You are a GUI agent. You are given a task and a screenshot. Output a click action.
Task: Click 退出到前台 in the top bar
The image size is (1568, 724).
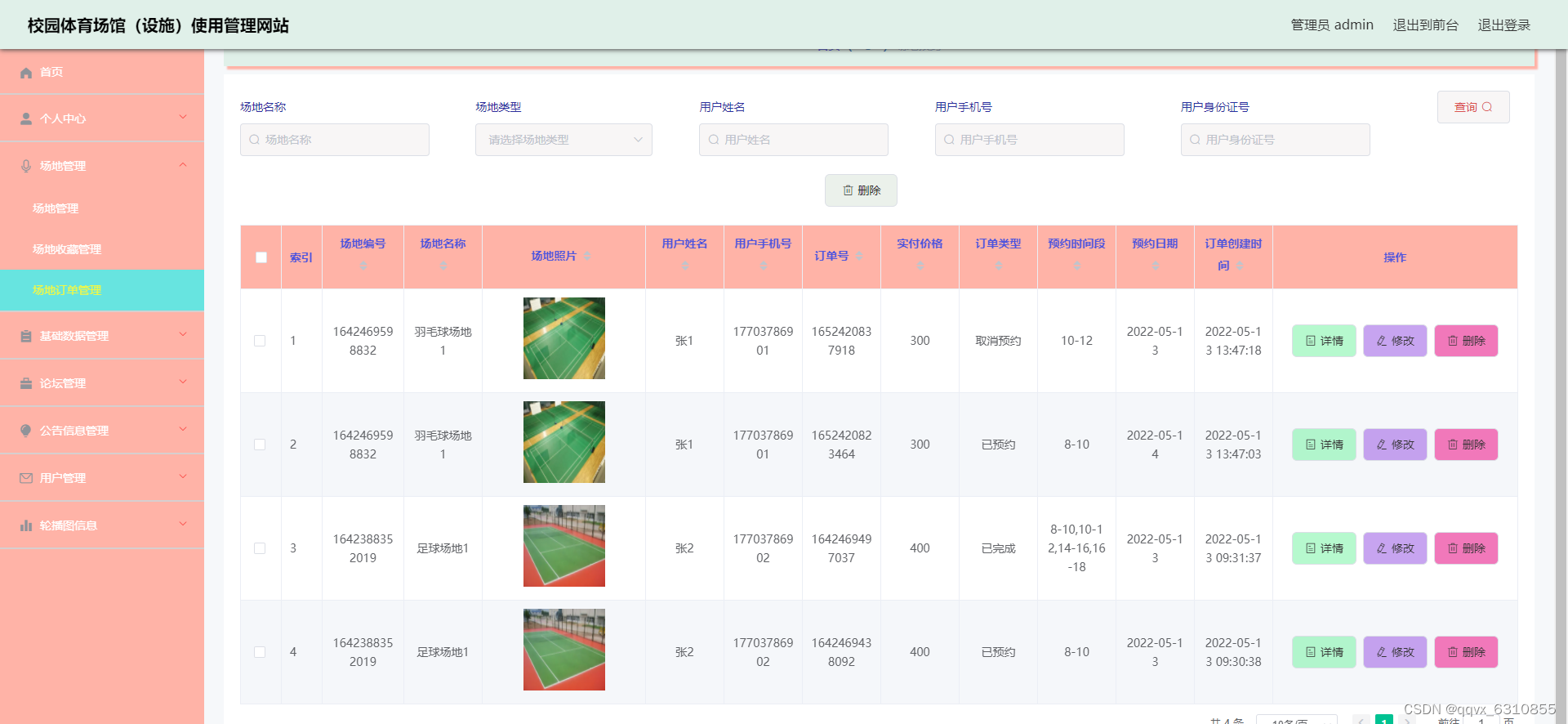pyautogui.click(x=1425, y=25)
